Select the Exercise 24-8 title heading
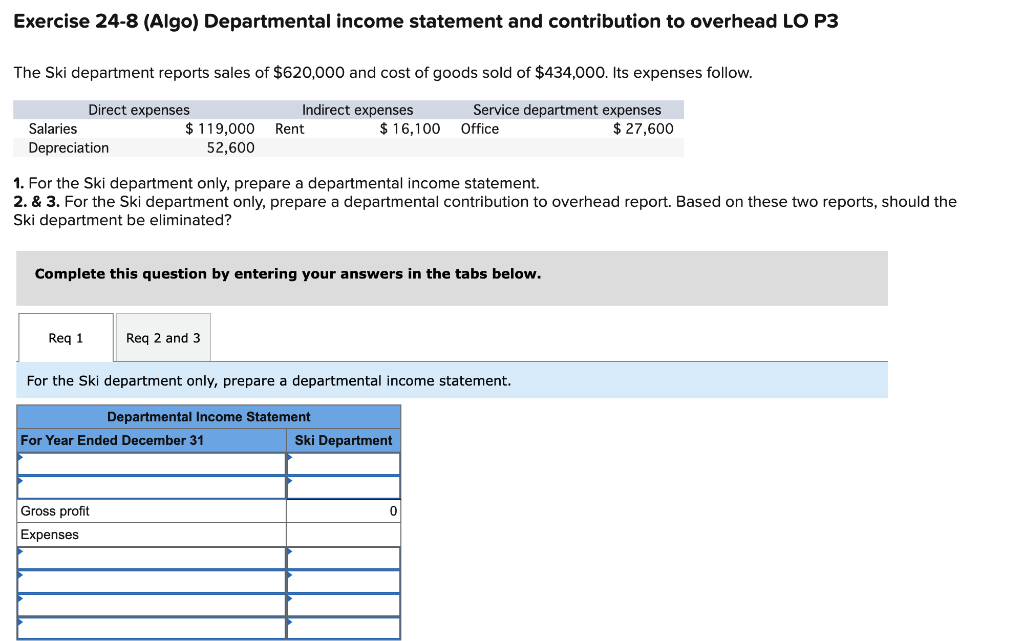 [426, 22]
